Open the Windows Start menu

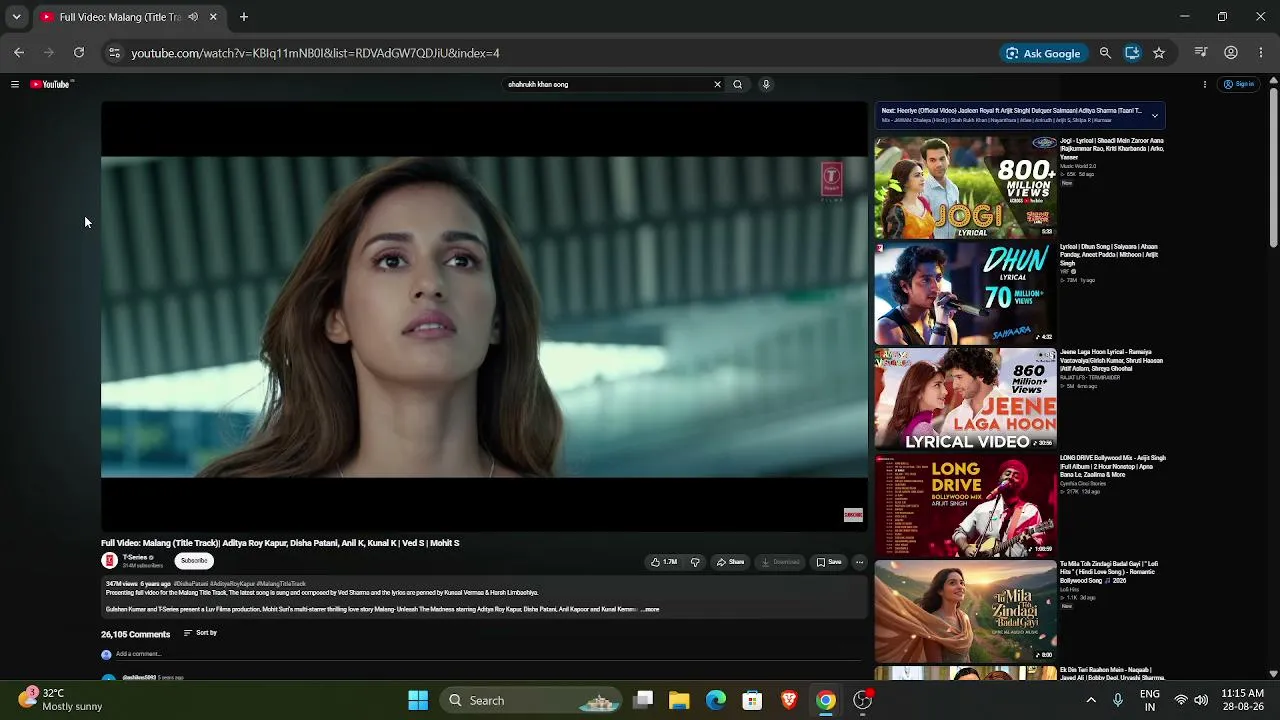tap(418, 700)
